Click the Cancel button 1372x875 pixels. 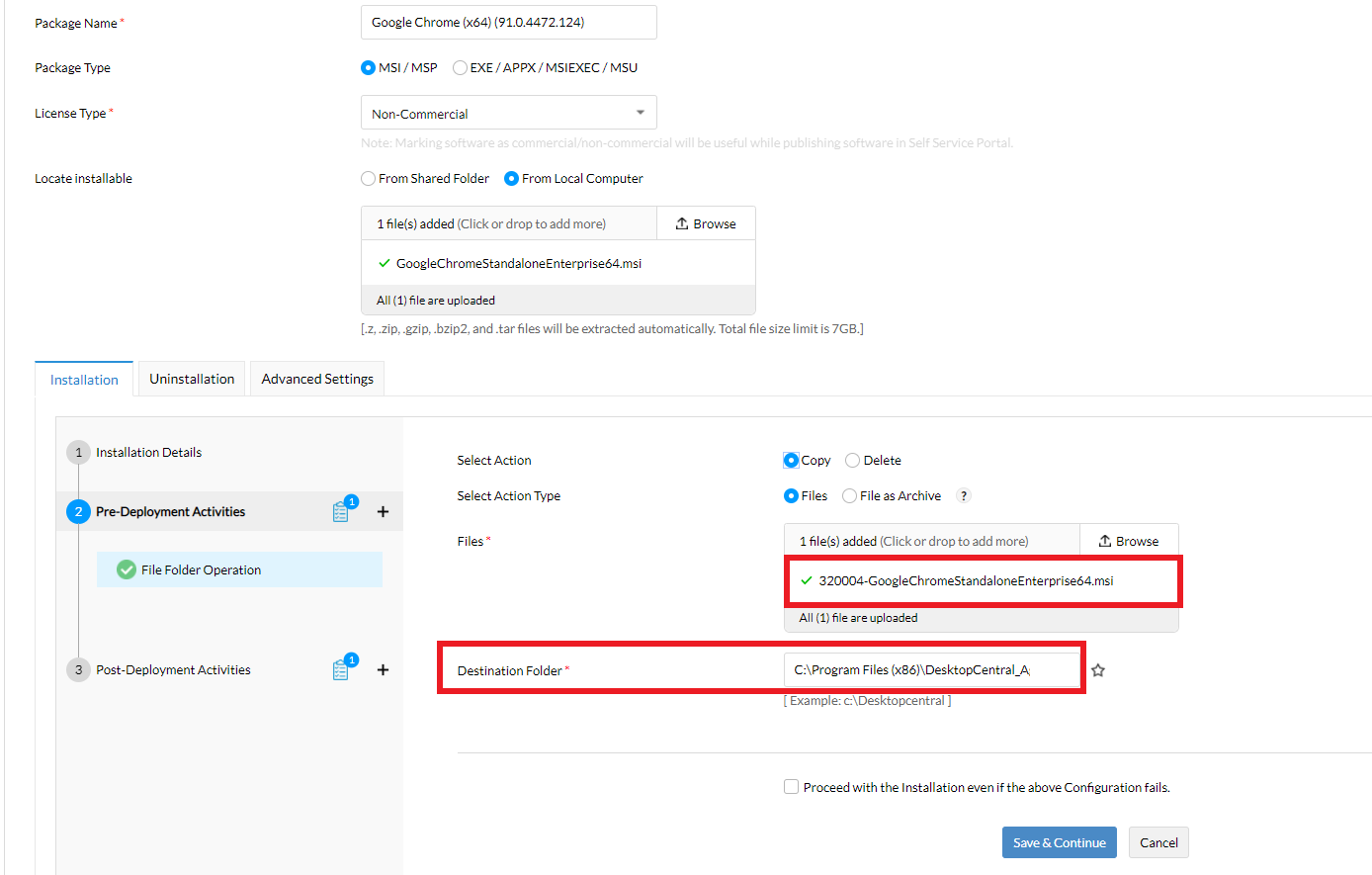click(x=1158, y=842)
